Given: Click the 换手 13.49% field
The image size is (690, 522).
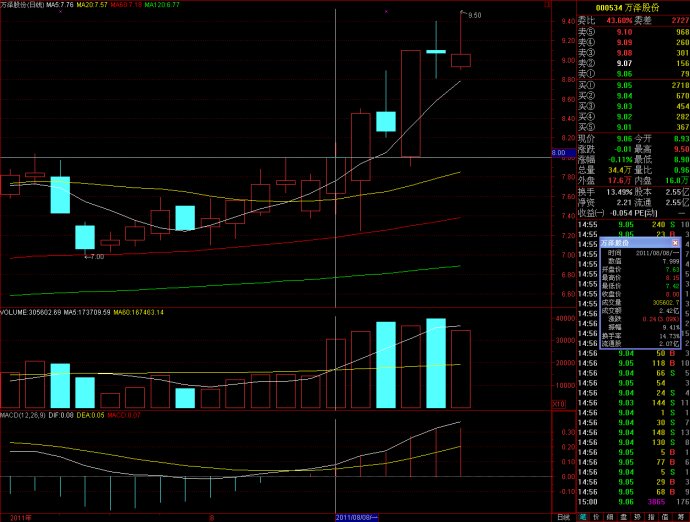Looking at the screenshot, I should (x=605, y=192).
